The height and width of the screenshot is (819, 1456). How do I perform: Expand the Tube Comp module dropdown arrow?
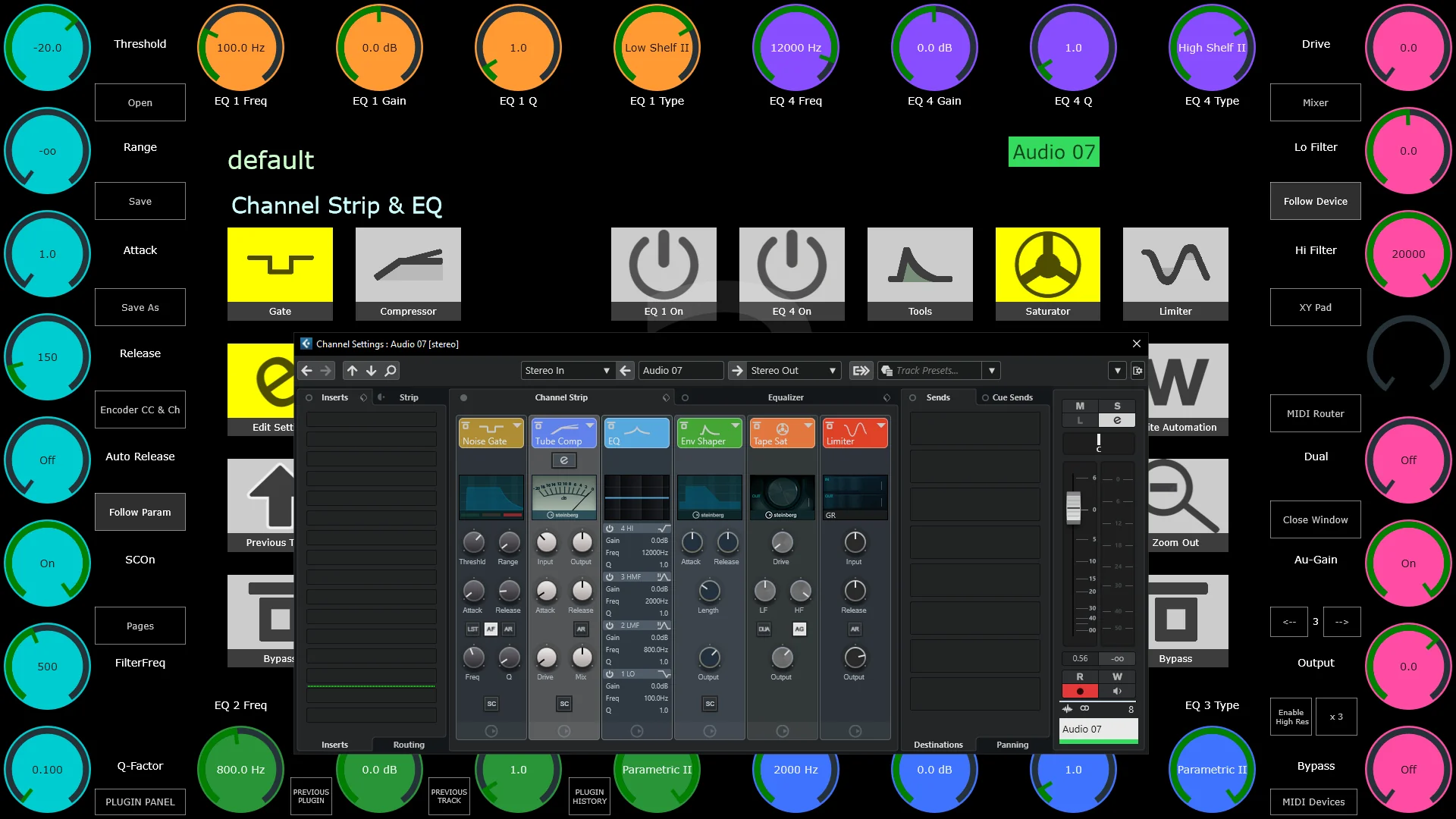(590, 425)
